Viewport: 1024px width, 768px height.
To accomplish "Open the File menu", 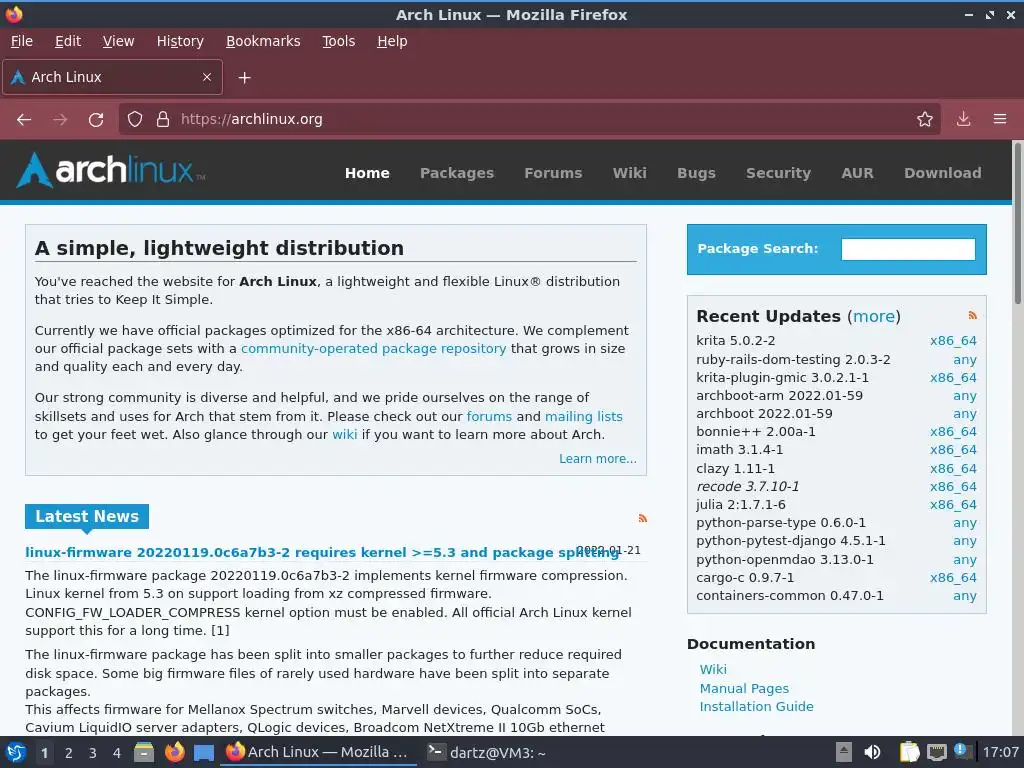I will click(22, 41).
